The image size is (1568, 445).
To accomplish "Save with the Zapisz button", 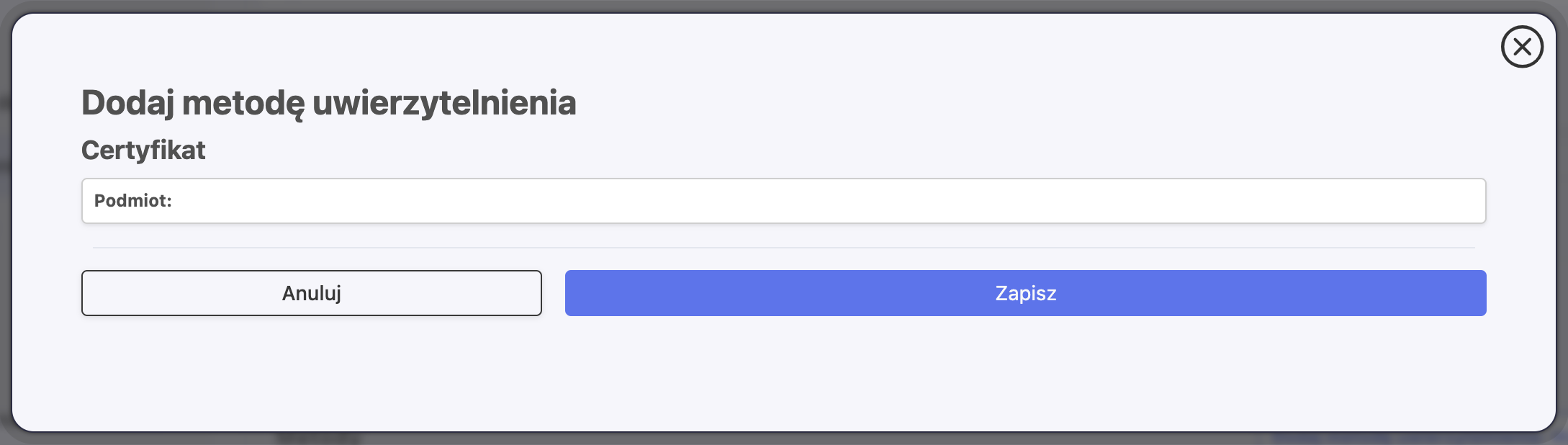I will pos(1025,293).
